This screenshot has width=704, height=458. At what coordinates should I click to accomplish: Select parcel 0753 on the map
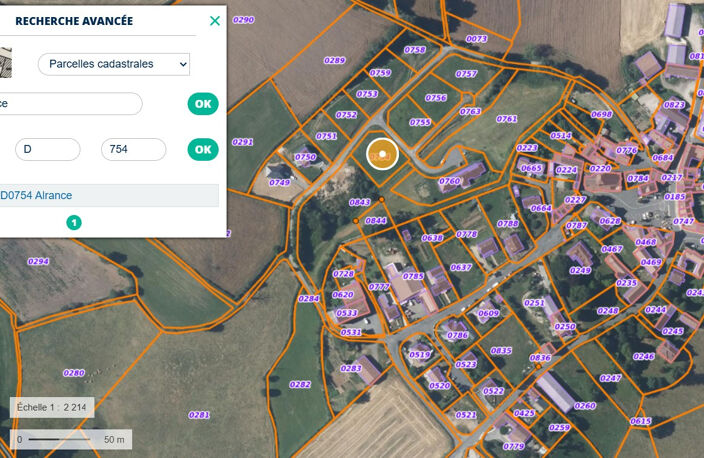(367, 94)
